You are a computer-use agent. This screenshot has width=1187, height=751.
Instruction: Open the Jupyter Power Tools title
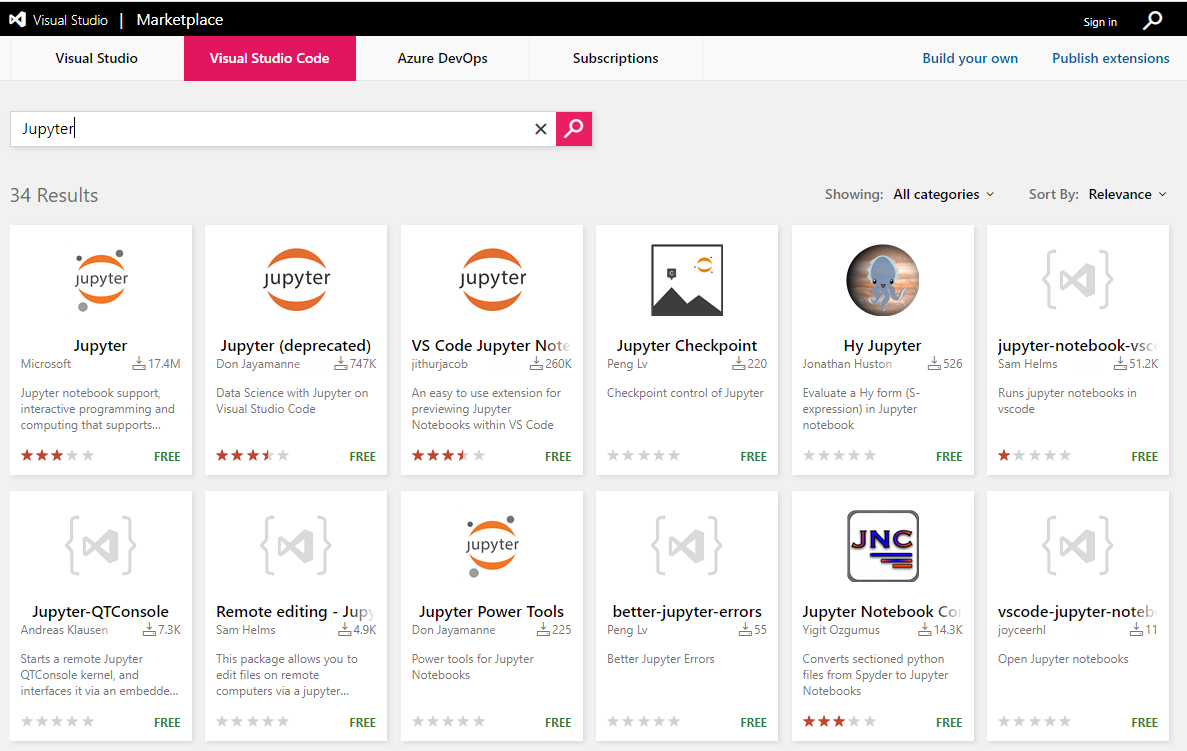tap(492, 611)
